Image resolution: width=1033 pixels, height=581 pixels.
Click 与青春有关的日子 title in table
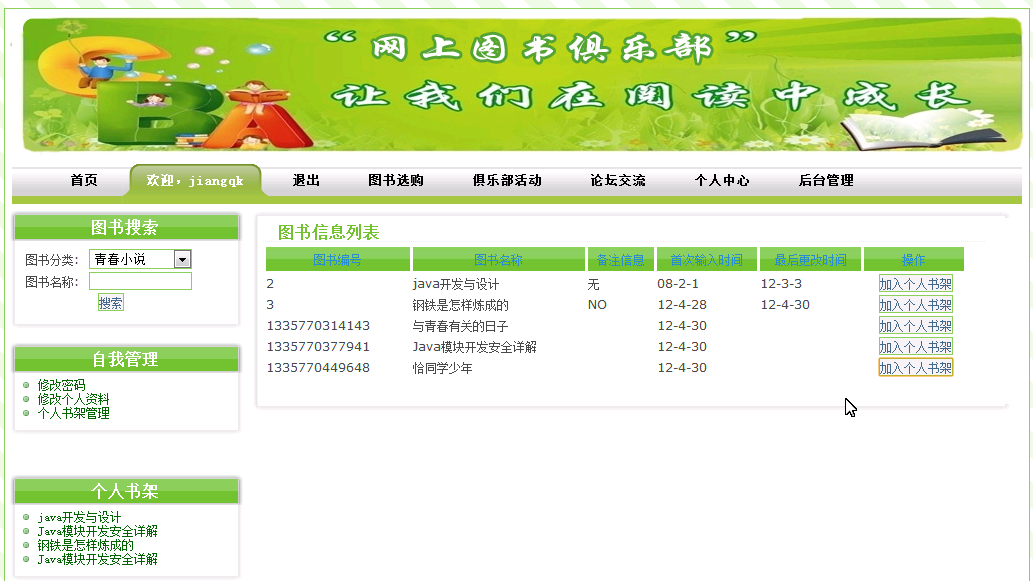460,326
